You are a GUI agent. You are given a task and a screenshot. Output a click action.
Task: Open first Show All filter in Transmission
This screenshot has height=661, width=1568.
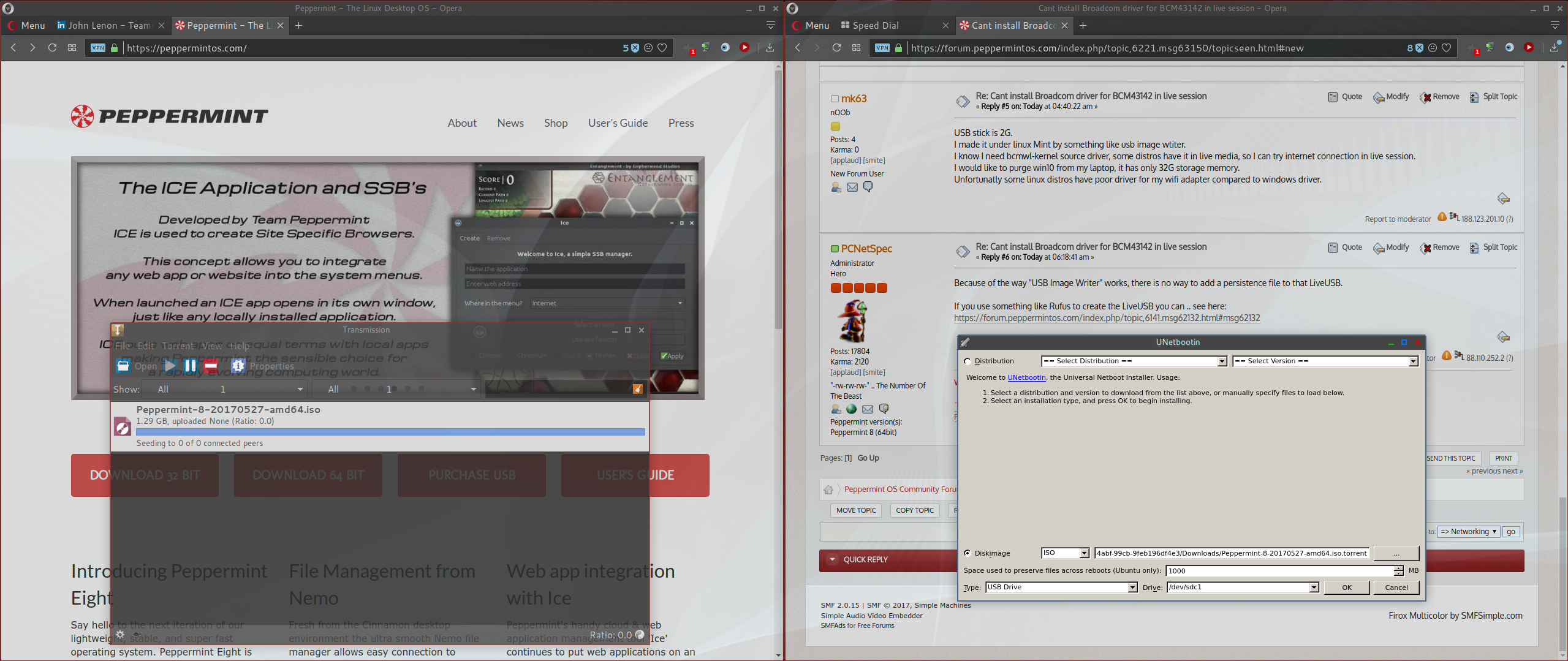click(224, 389)
